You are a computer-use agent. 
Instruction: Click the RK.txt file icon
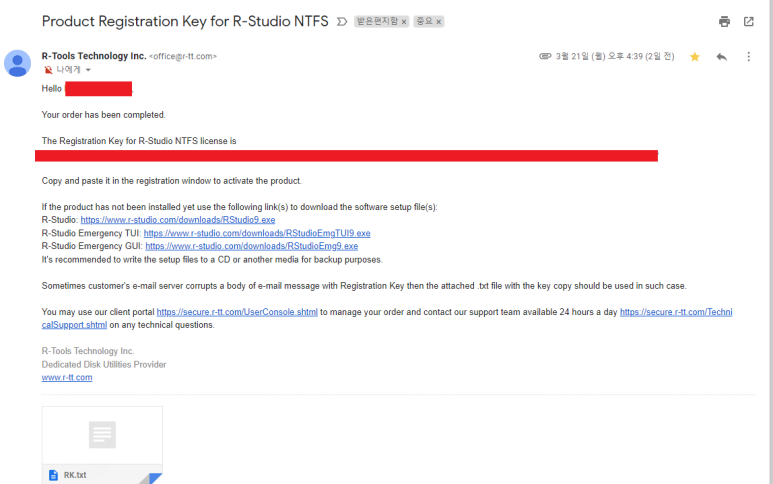point(53,475)
